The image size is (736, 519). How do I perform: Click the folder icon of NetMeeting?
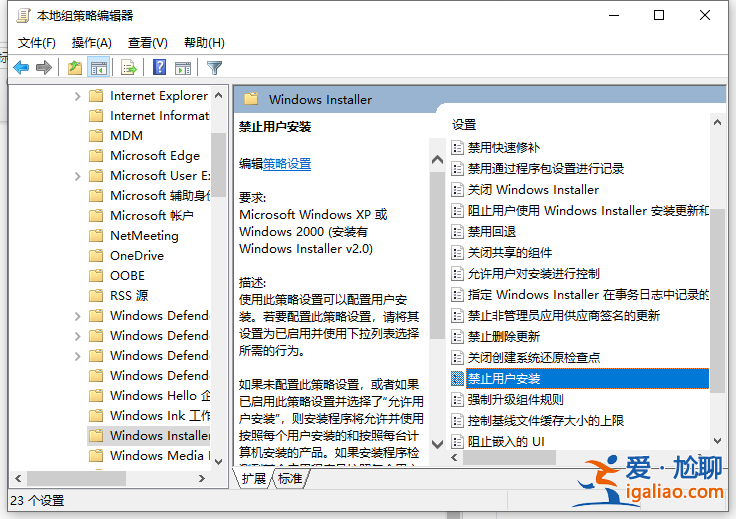click(x=96, y=236)
